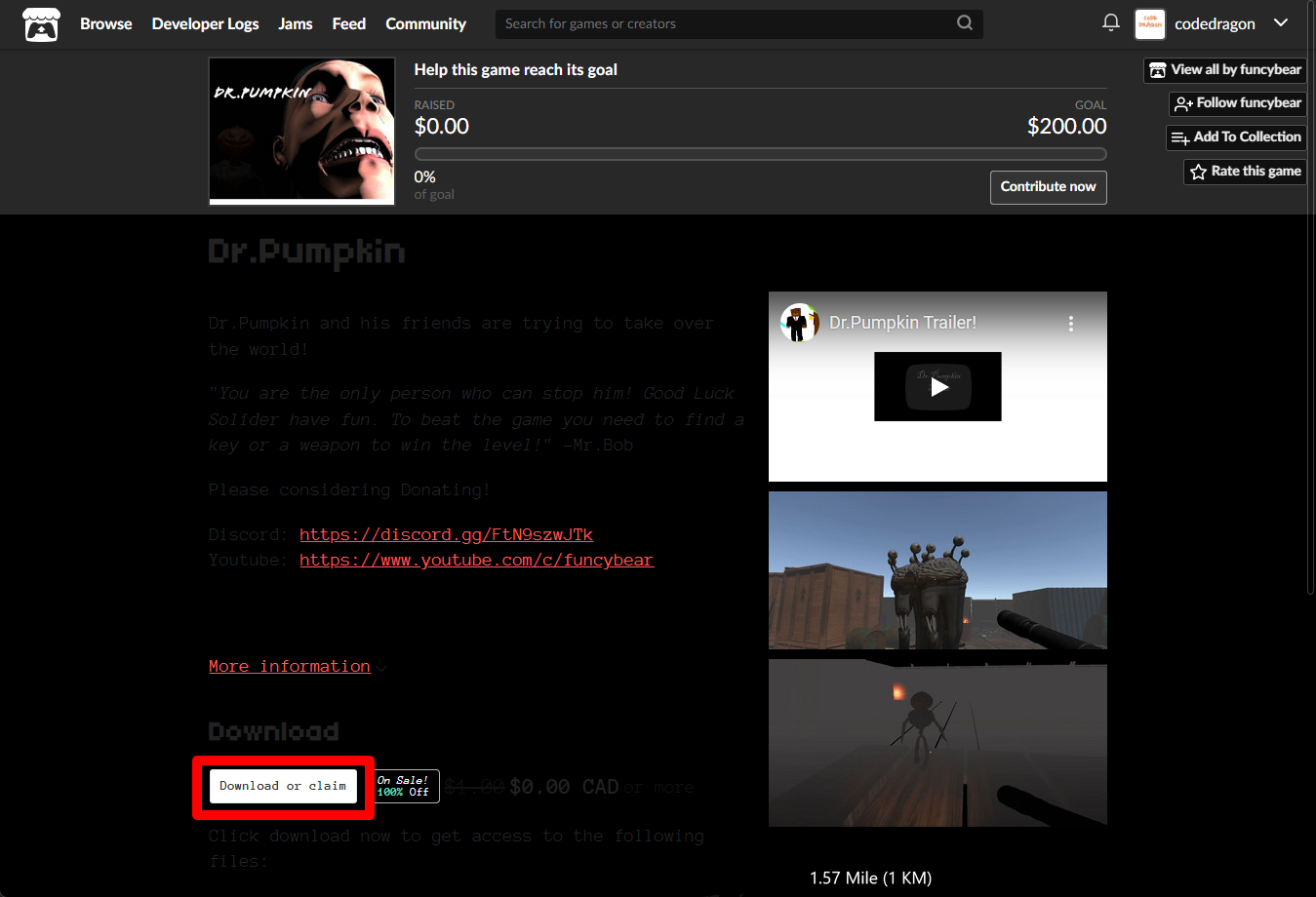Open the brain monster screenshot
1316x897 pixels.
[x=937, y=570]
